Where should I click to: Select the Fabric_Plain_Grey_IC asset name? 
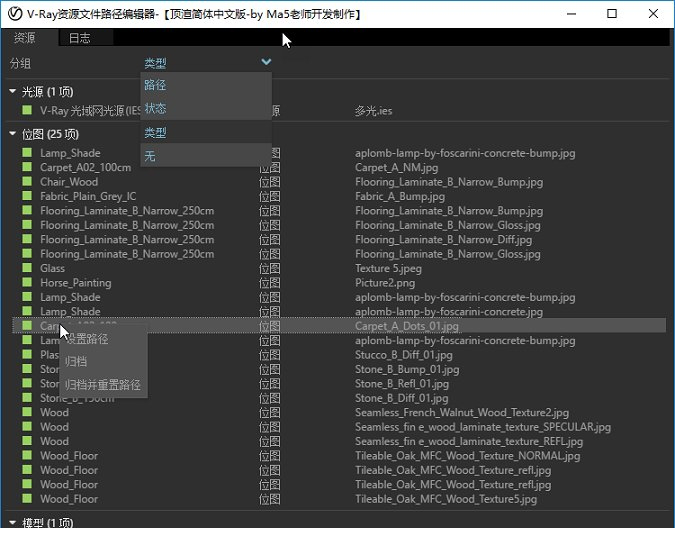(88, 196)
